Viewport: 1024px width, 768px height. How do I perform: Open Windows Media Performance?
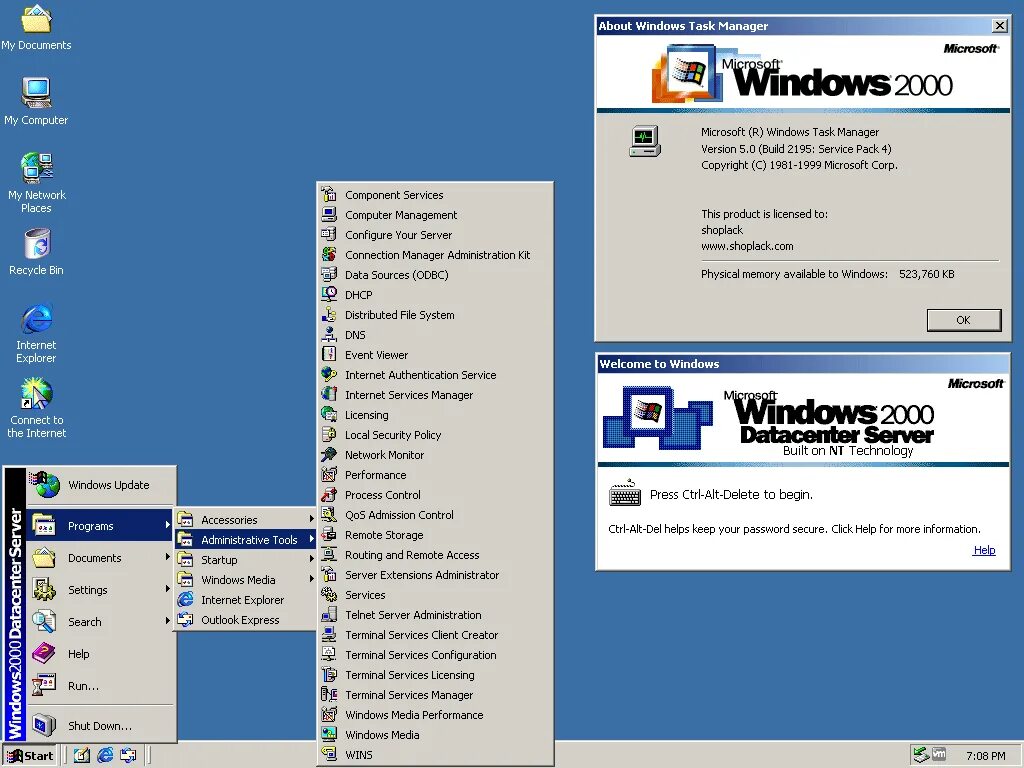pos(435,714)
